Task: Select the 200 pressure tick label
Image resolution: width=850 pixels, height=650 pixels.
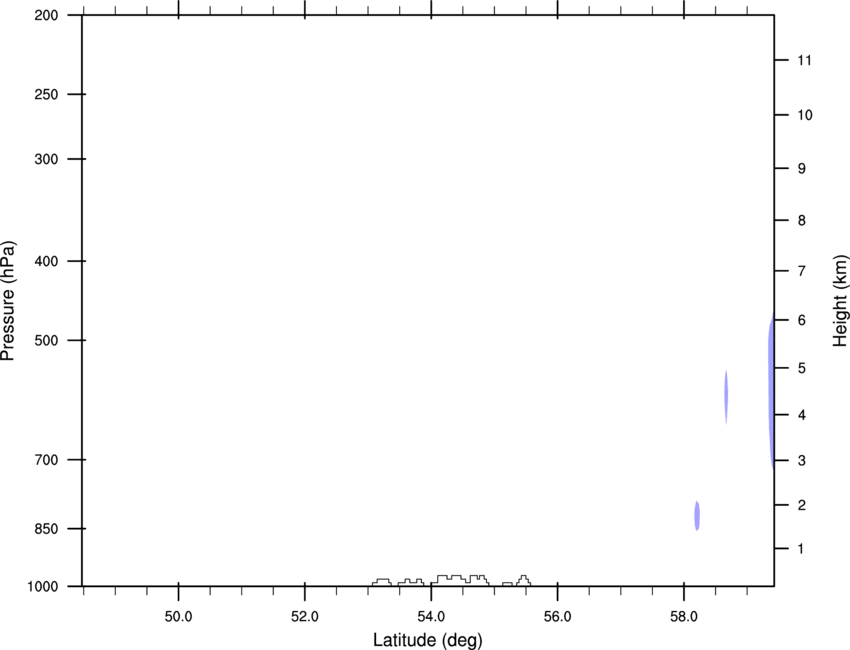Action: point(46,15)
